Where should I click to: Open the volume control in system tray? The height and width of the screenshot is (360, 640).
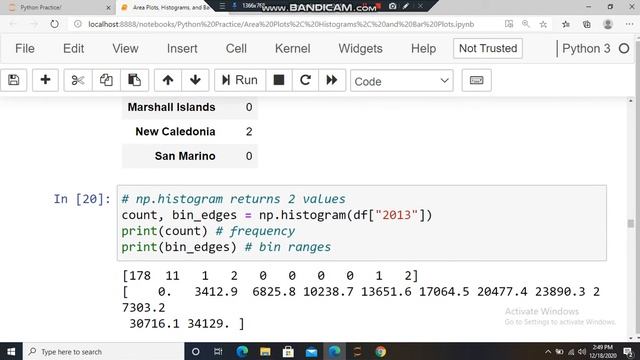click(582, 352)
